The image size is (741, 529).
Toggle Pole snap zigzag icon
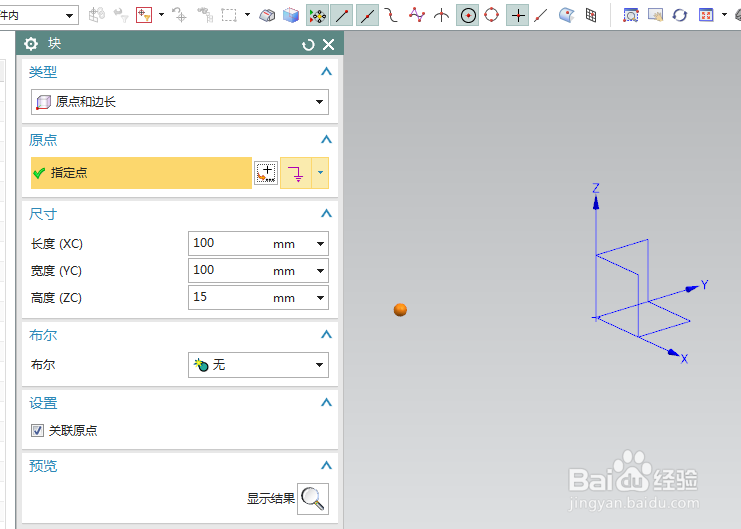tap(416, 16)
